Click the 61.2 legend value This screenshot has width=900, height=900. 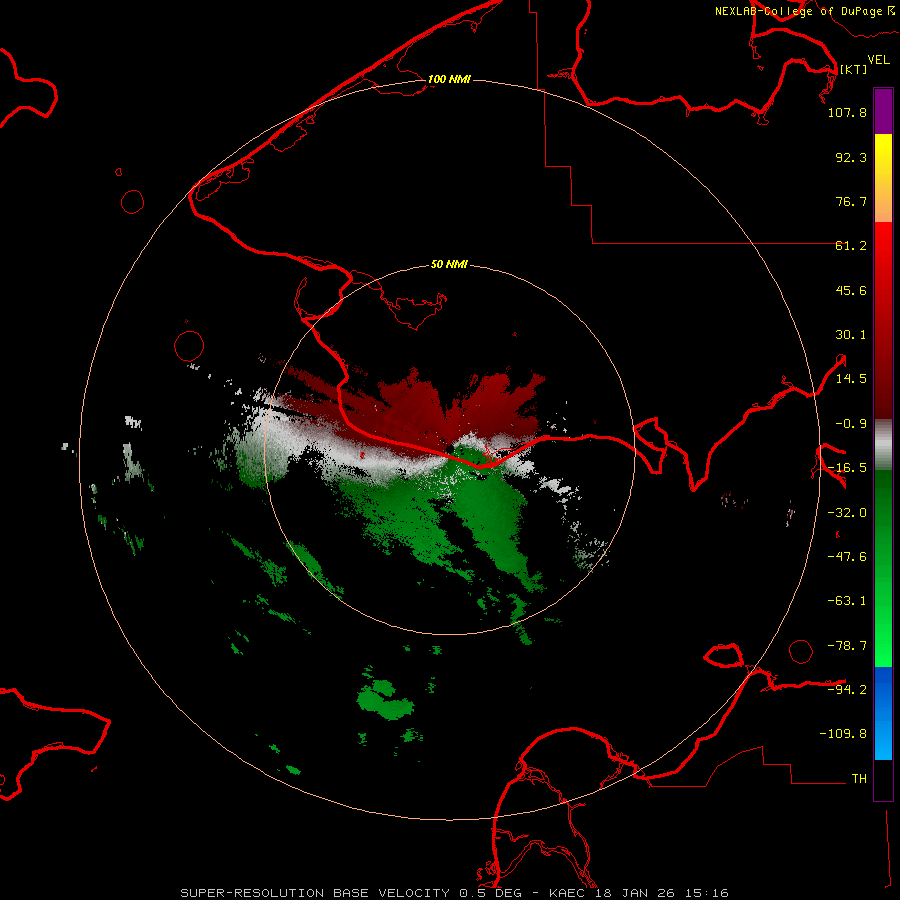click(x=851, y=246)
